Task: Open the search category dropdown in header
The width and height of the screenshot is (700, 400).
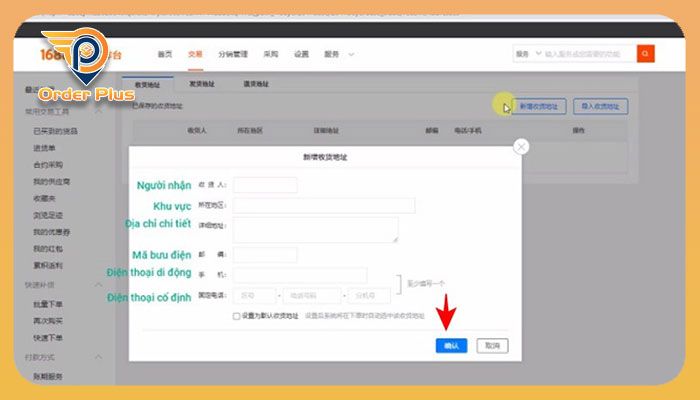Action: click(x=529, y=54)
